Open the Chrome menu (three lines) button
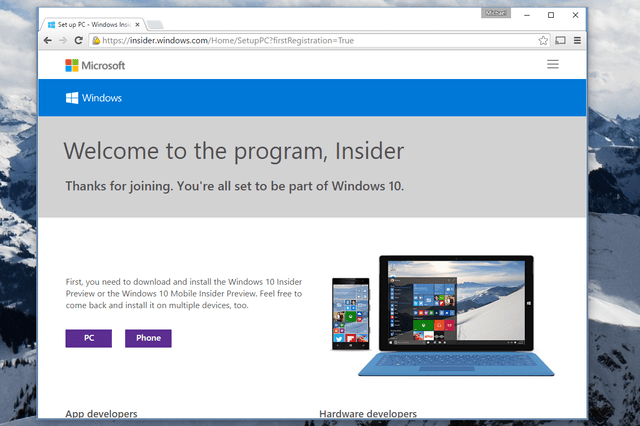The height and width of the screenshot is (426, 640). 577,40
